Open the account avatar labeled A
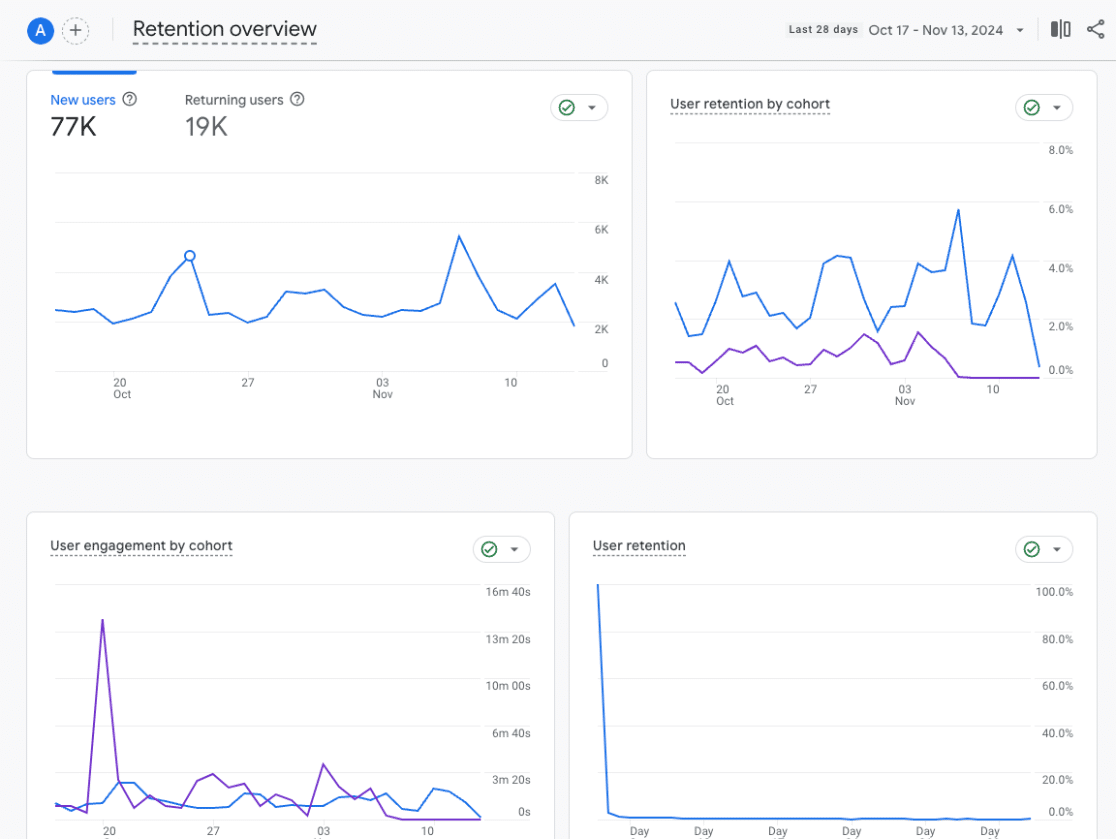1116x839 pixels. pyautogui.click(x=40, y=30)
